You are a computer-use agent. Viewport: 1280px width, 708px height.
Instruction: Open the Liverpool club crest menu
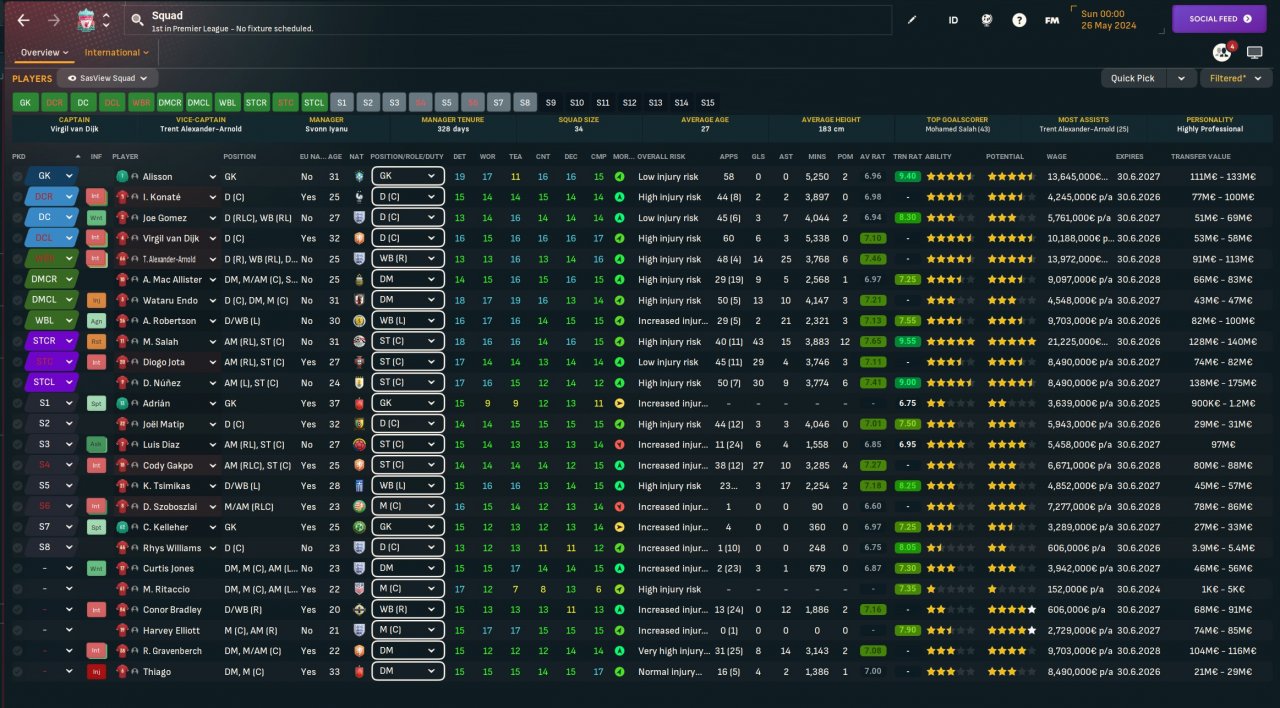[x=87, y=20]
